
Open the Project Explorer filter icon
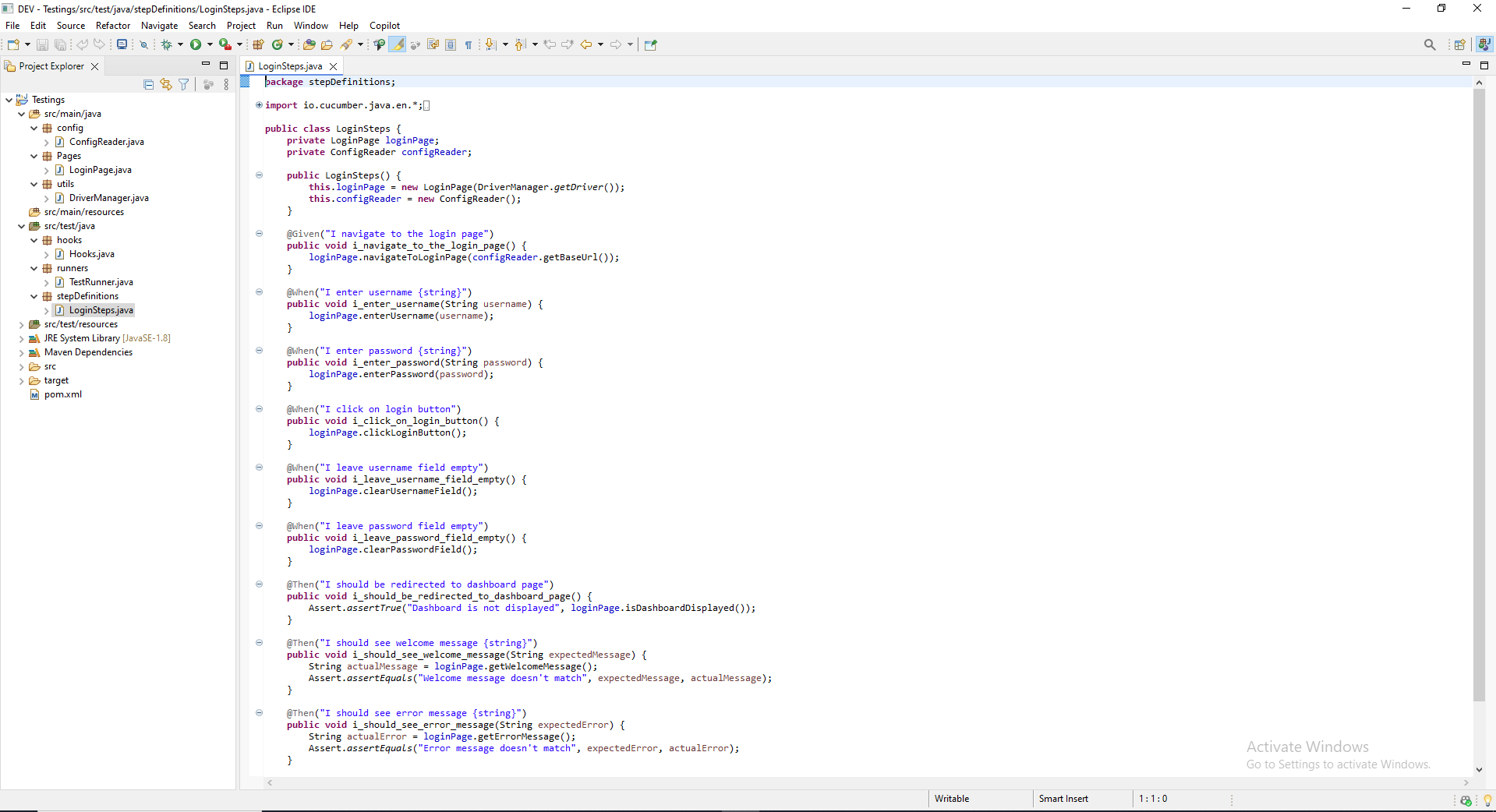[x=183, y=84]
